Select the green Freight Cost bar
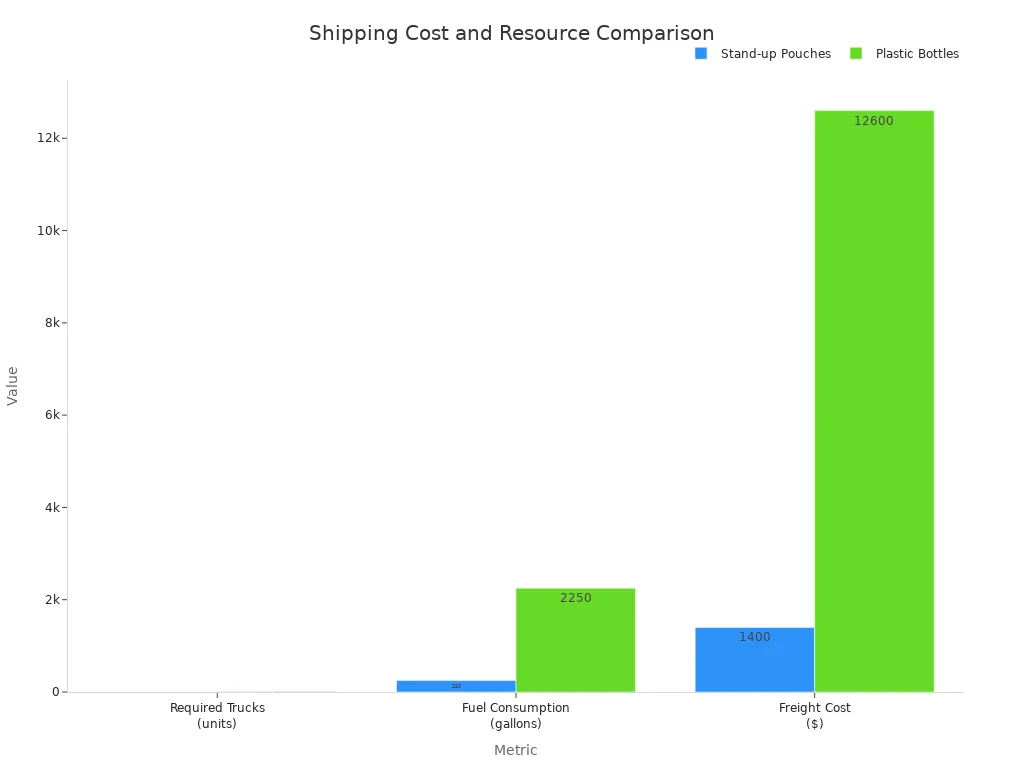Viewport: 1024px width, 768px height. [874, 401]
